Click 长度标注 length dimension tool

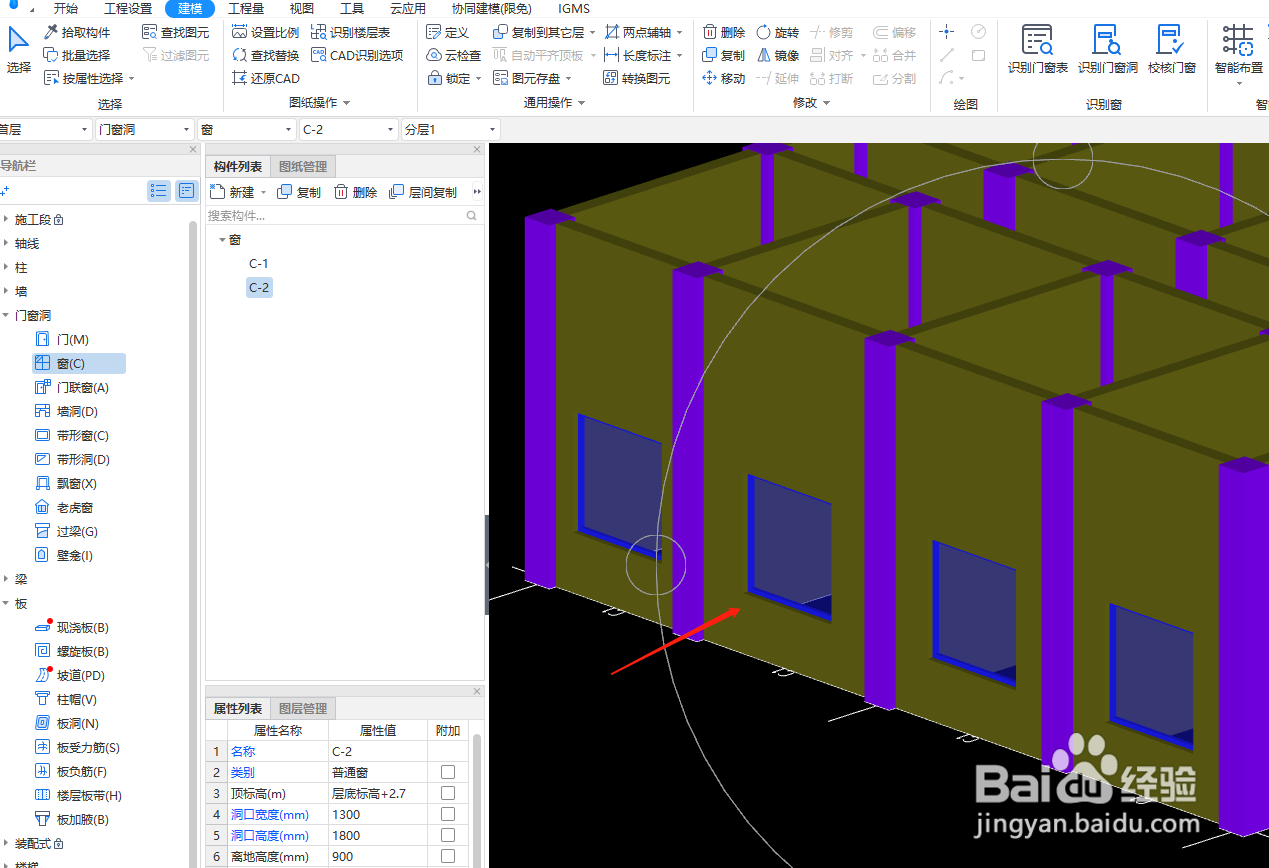(637, 55)
